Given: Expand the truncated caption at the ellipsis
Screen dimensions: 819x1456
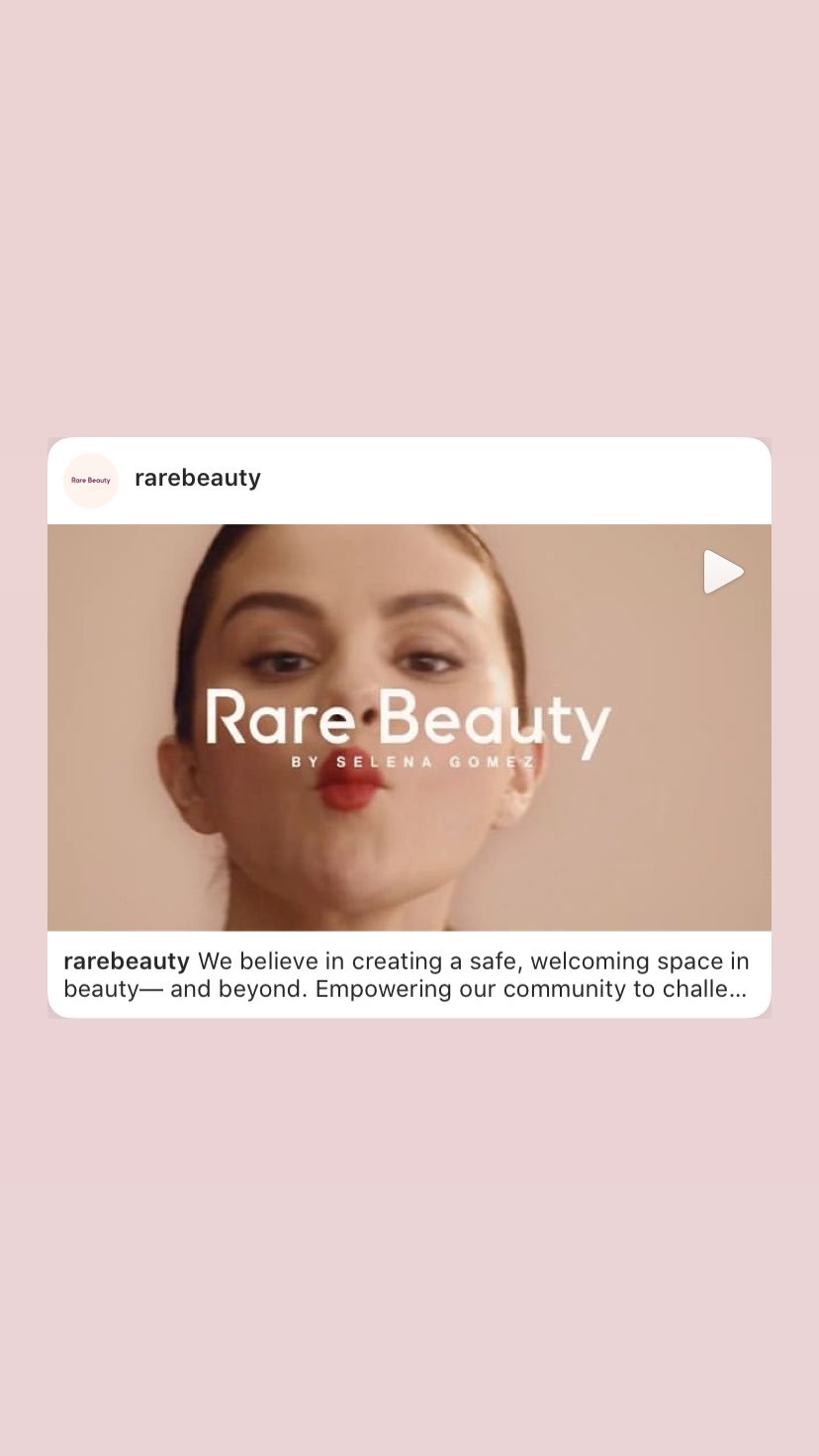Looking at the screenshot, I should (x=737, y=989).
